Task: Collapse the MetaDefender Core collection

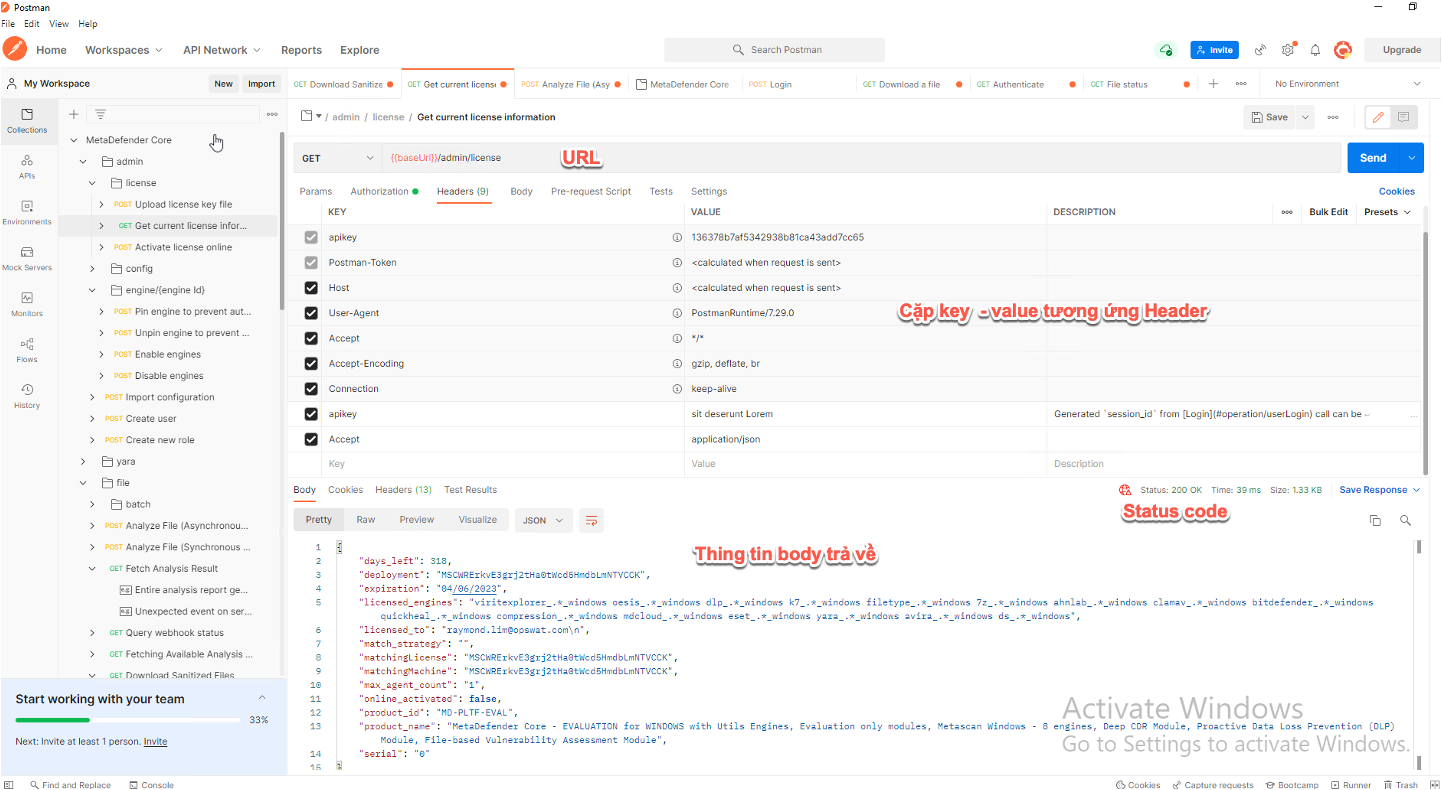Action: click(73, 139)
